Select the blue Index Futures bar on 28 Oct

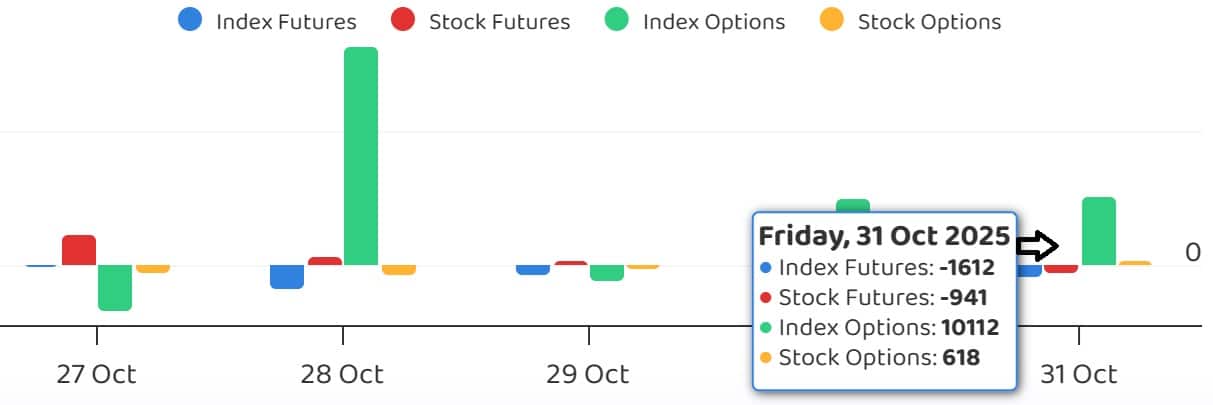[x=287, y=277]
